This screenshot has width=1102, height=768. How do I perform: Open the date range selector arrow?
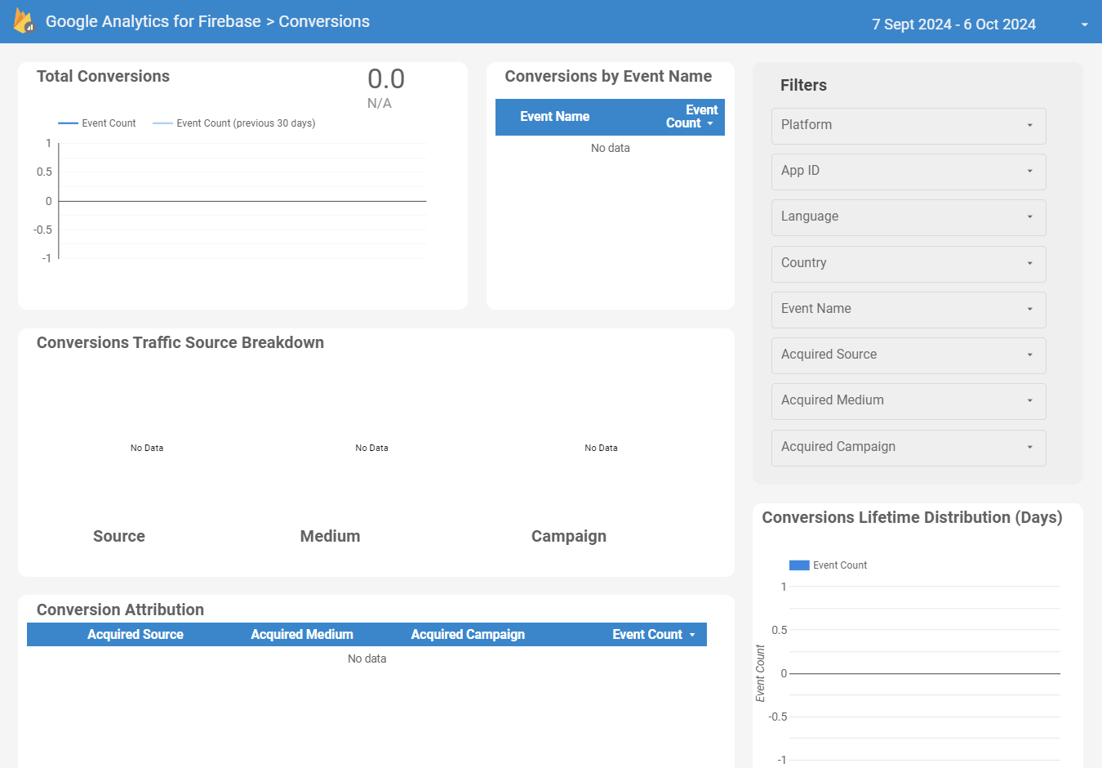[x=1084, y=25]
